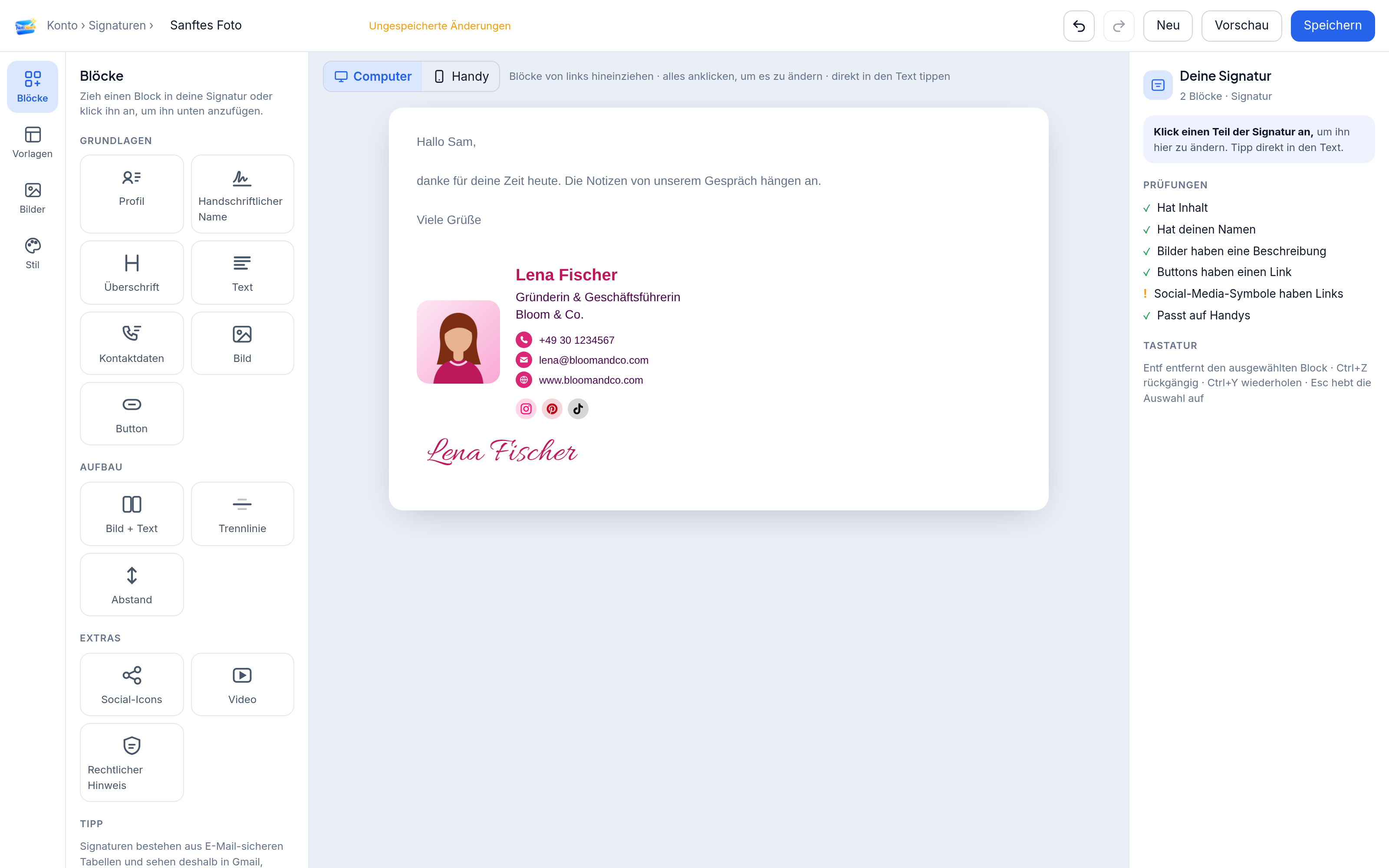Click the Neu button

(1168, 26)
